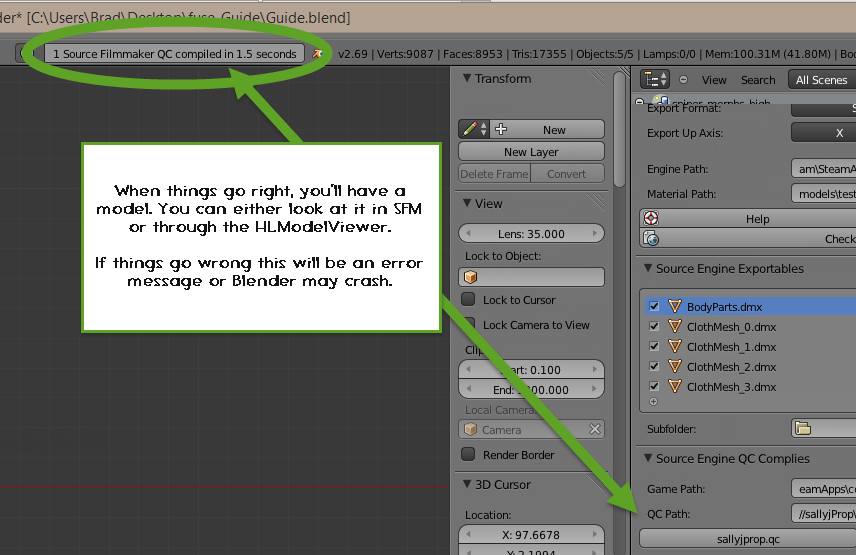The image size is (856, 555).
Task: Click the clip Start 0.100 field
Action: (531, 369)
